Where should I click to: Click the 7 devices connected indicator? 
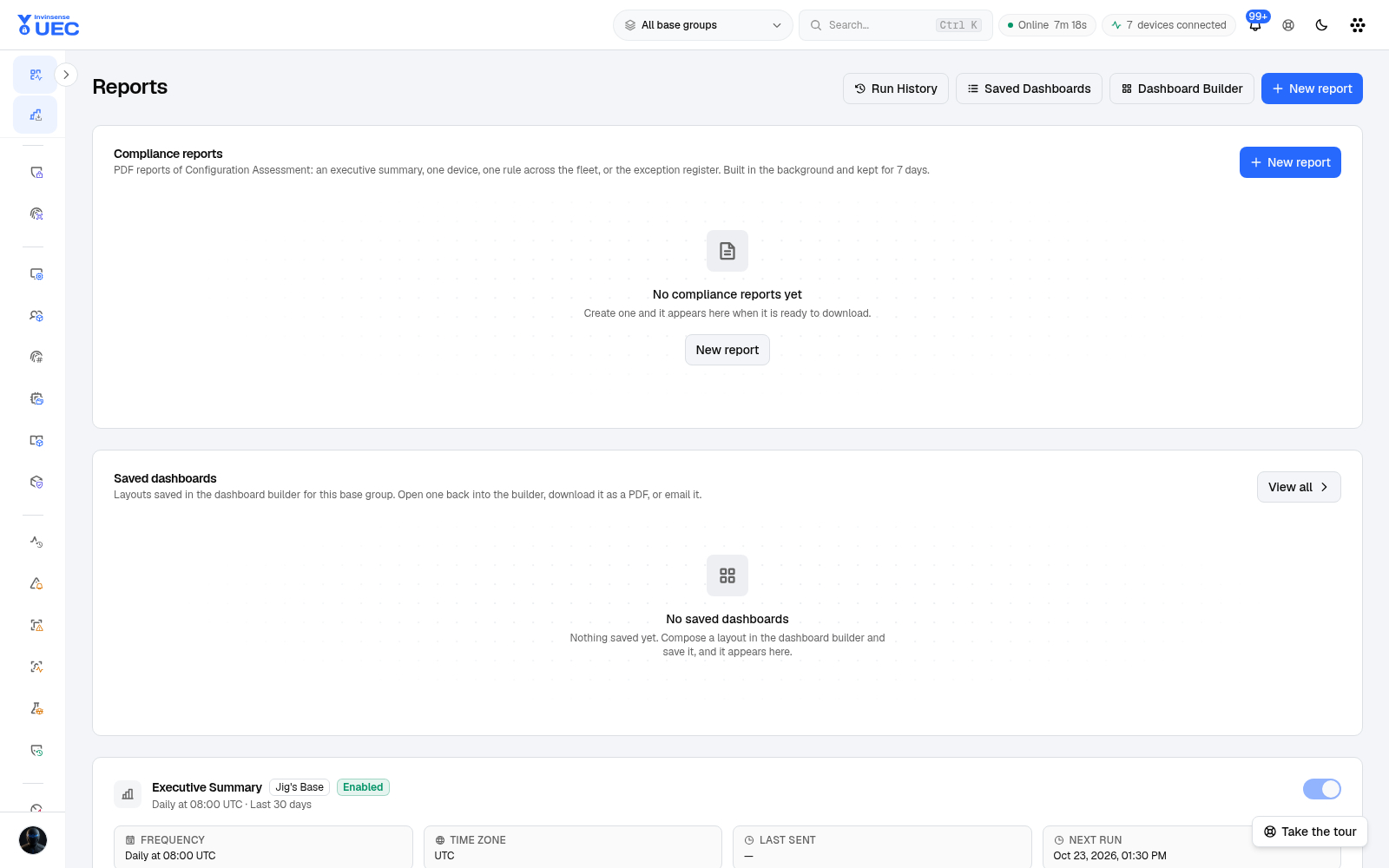(1168, 25)
